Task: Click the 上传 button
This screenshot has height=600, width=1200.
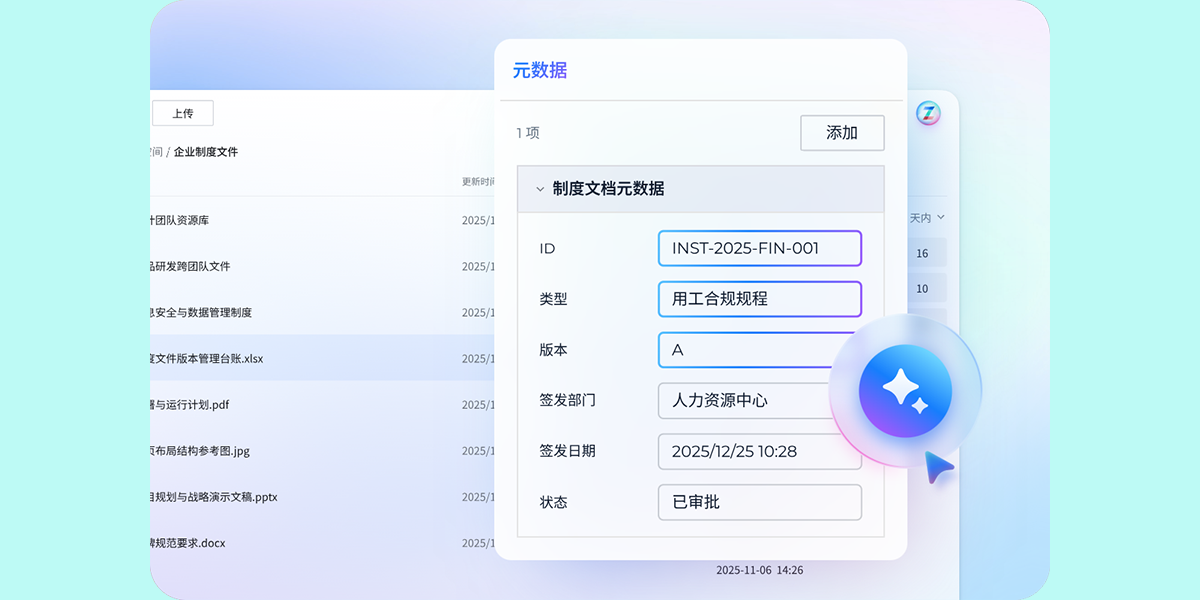Action: coord(182,113)
